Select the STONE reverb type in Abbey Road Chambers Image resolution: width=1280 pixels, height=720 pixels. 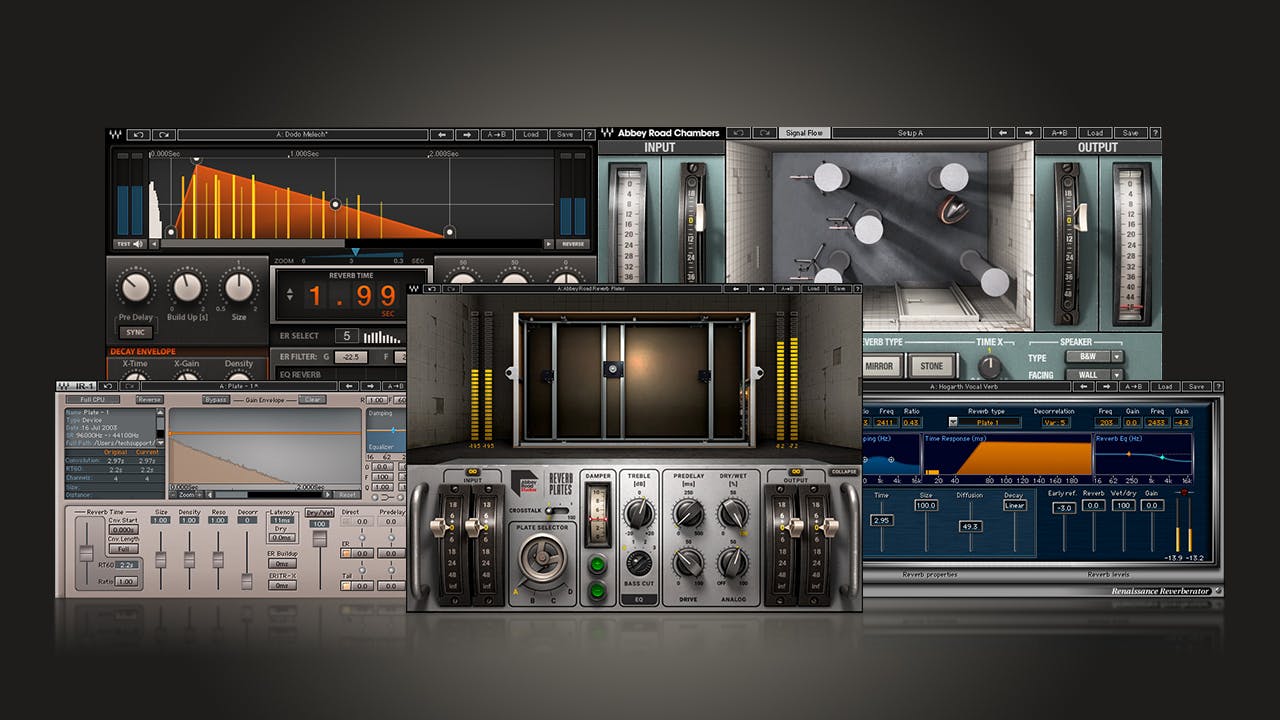931,365
